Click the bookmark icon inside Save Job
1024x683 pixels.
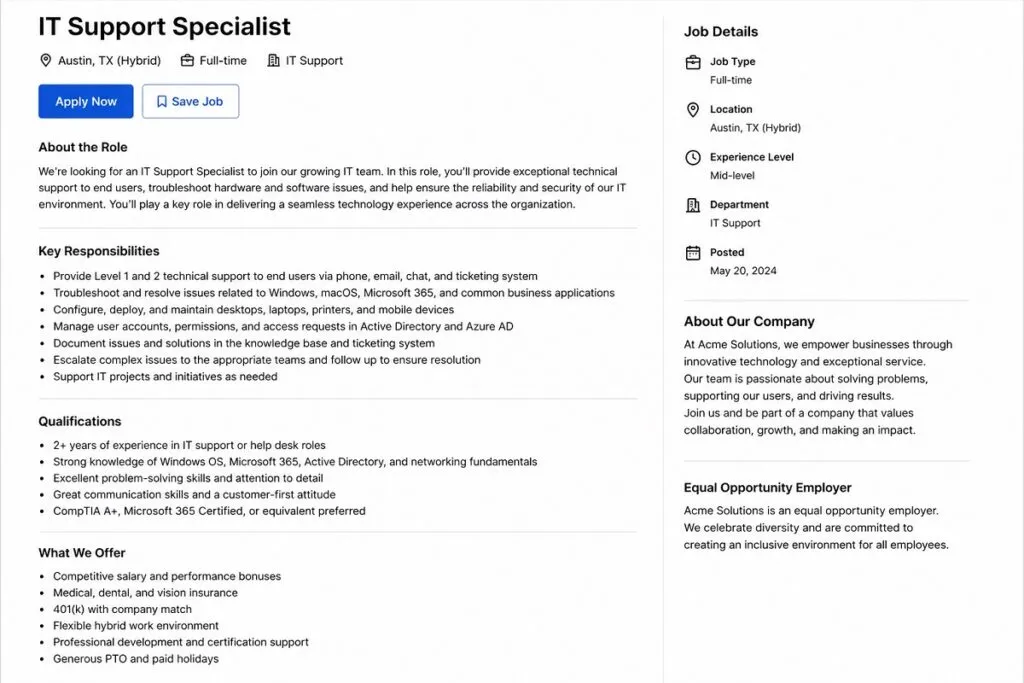[x=162, y=101]
